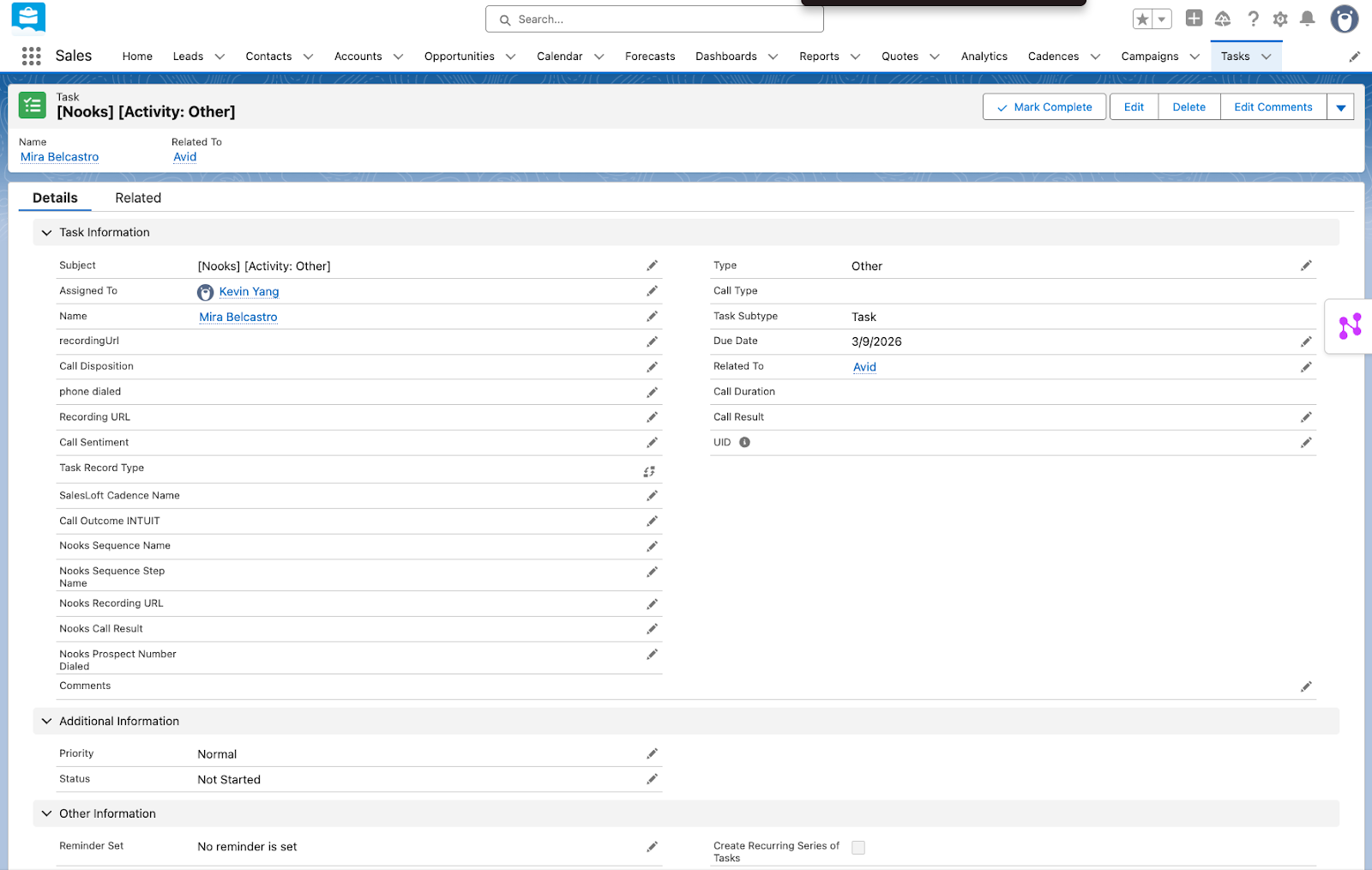
Task: Open the Notifications bell icon
Action: [x=1308, y=19]
